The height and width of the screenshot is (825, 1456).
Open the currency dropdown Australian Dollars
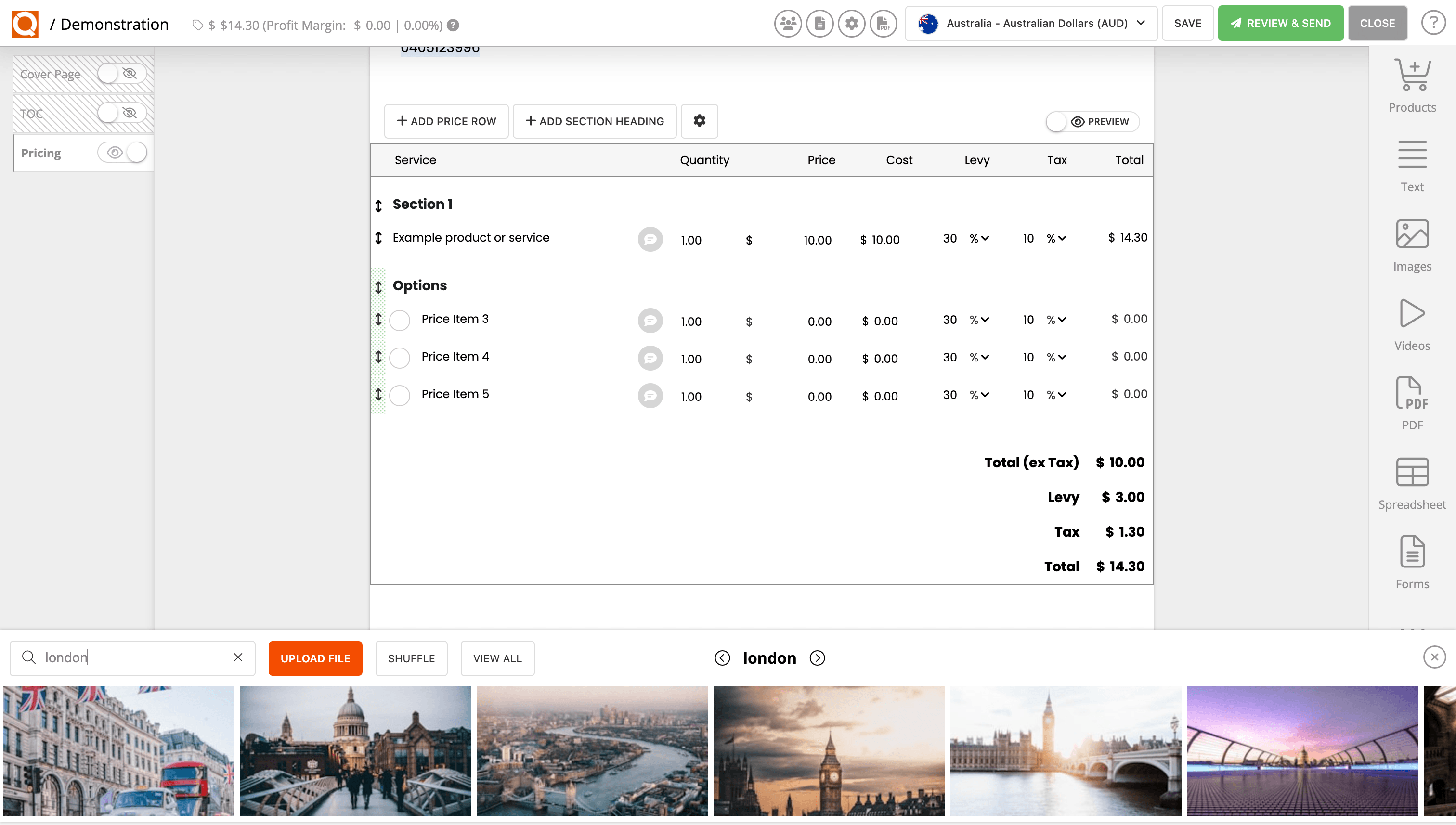[1031, 24]
